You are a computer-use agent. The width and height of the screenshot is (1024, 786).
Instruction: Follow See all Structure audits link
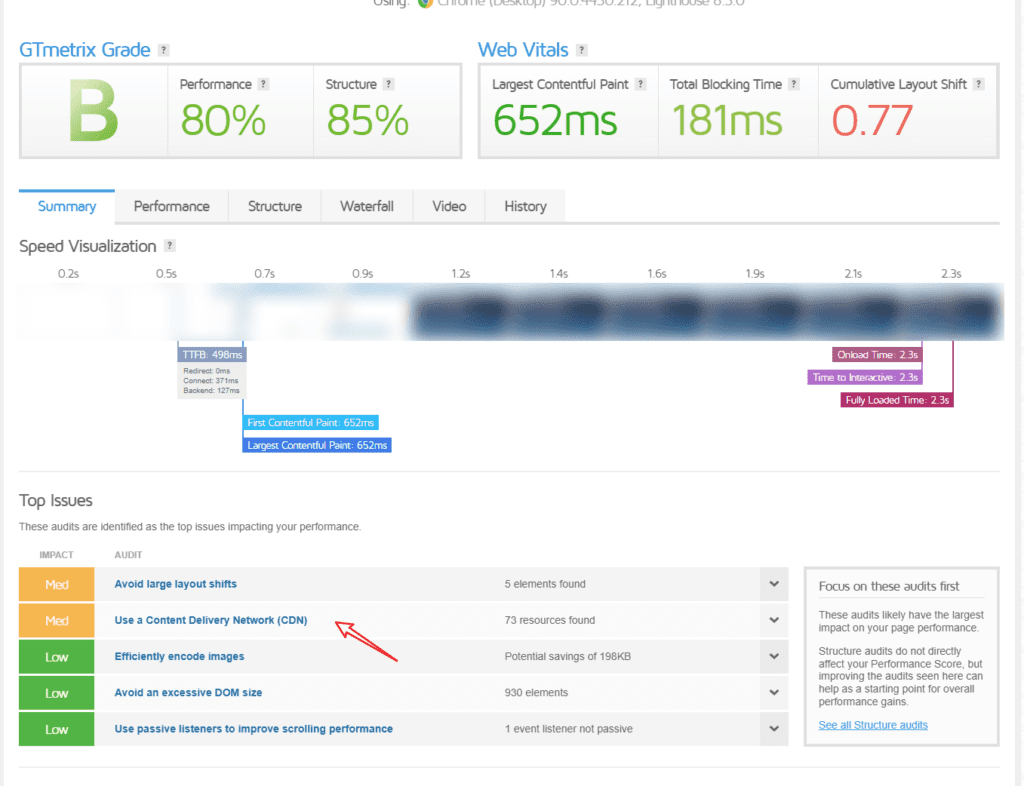[x=873, y=725]
